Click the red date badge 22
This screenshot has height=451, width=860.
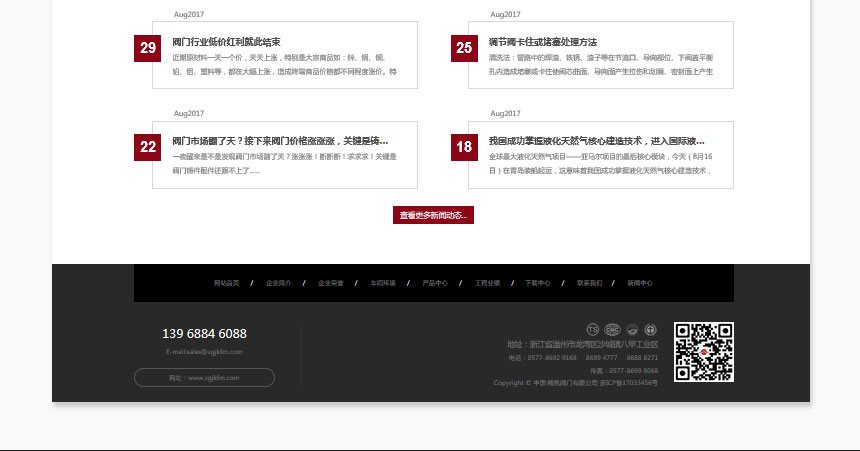(x=148, y=147)
